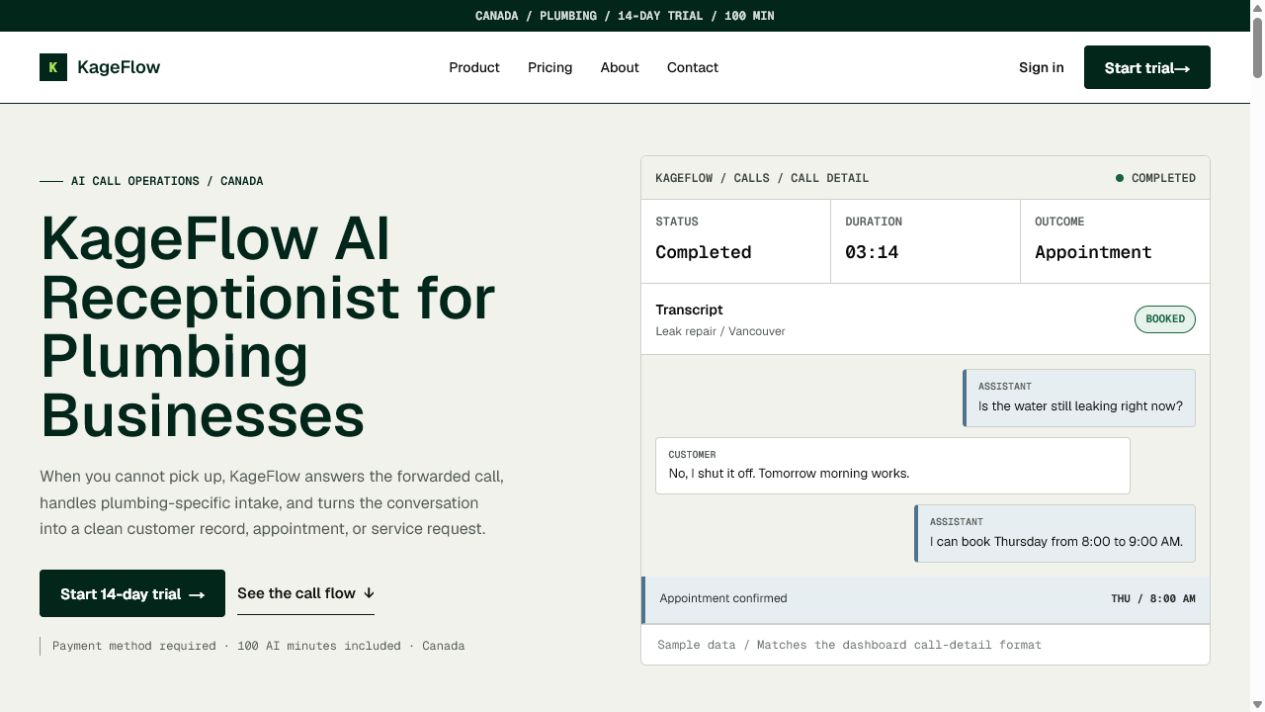Click the KageFlow brand name

click(118, 67)
